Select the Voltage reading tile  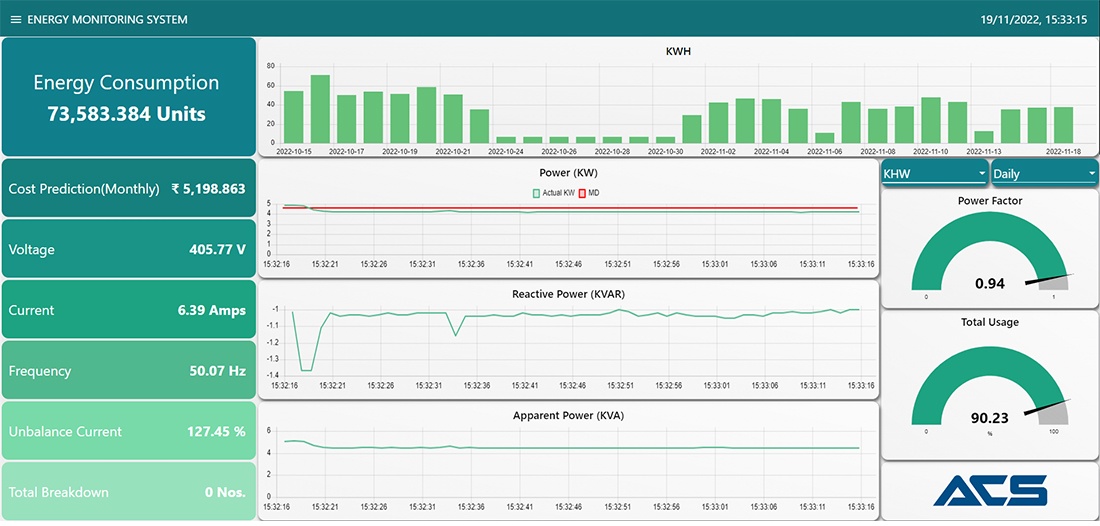(129, 249)
